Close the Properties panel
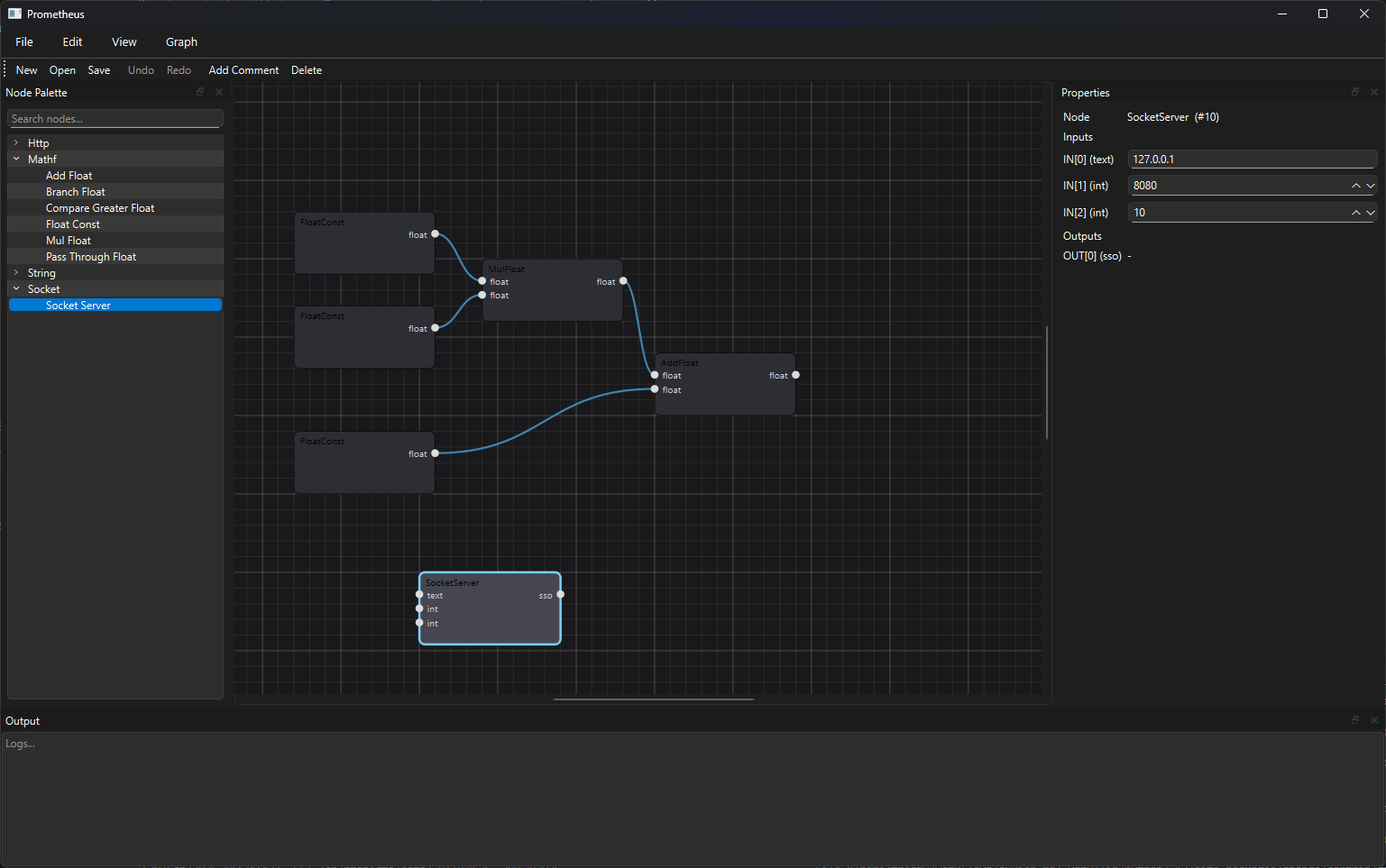 coord(1374,92)
